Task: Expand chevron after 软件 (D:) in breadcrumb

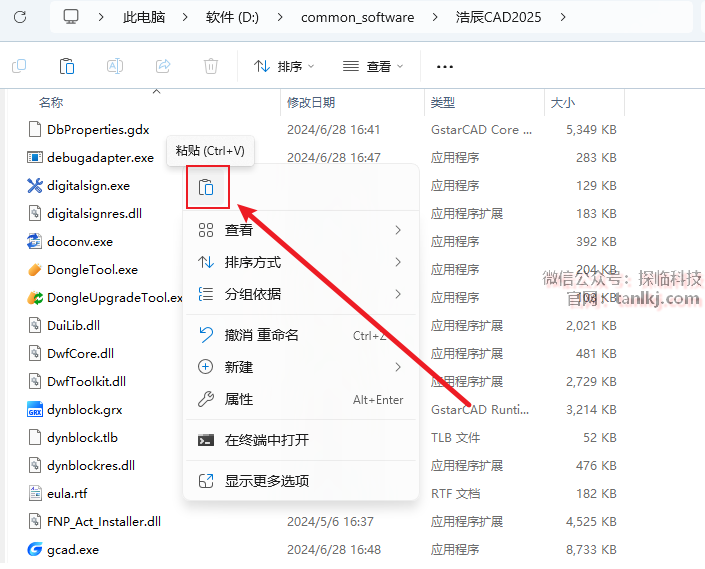Action: (x=280, y=17)
